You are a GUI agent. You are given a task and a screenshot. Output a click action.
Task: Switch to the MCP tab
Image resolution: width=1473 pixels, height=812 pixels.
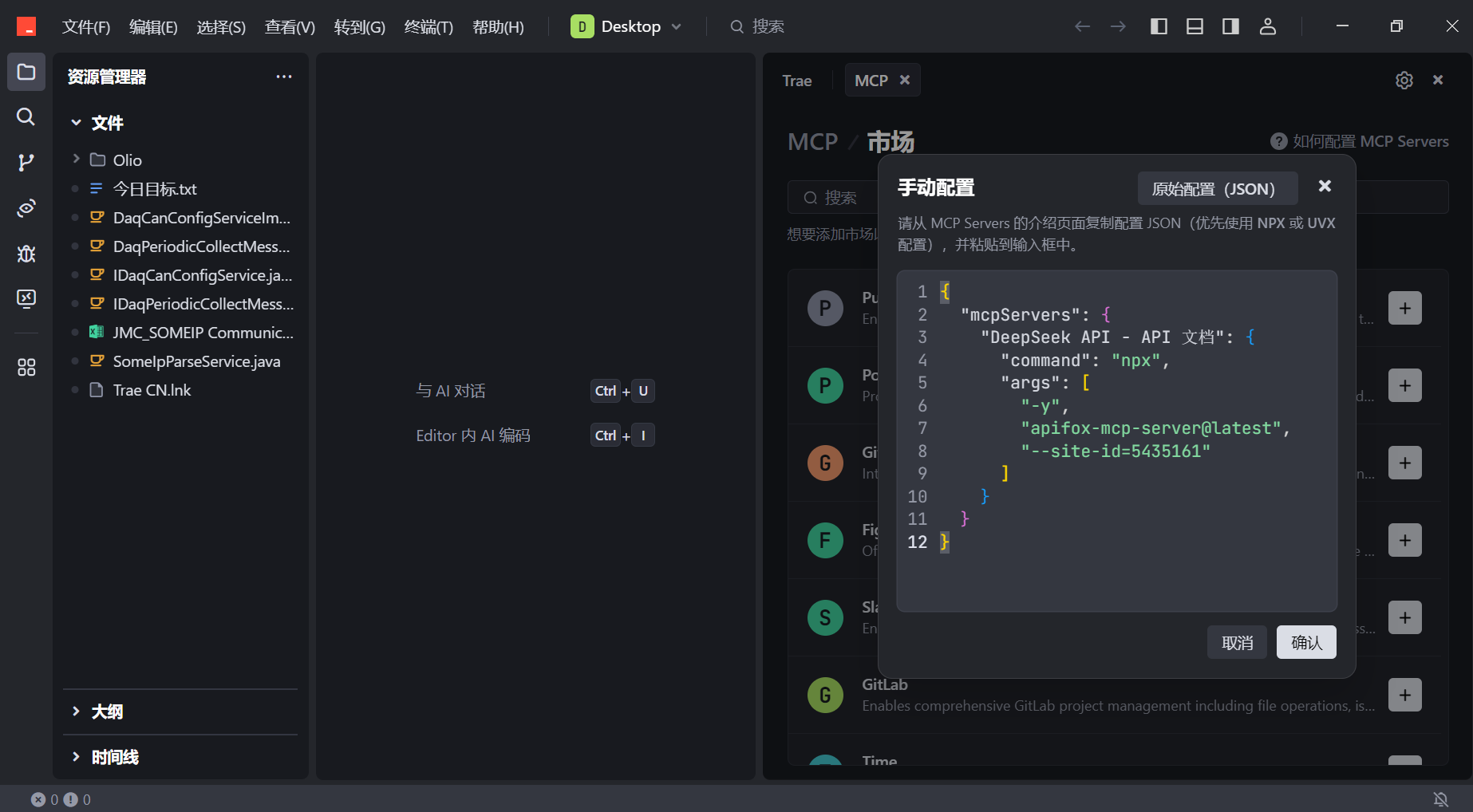pyautogui.click(x=871, y=80)
